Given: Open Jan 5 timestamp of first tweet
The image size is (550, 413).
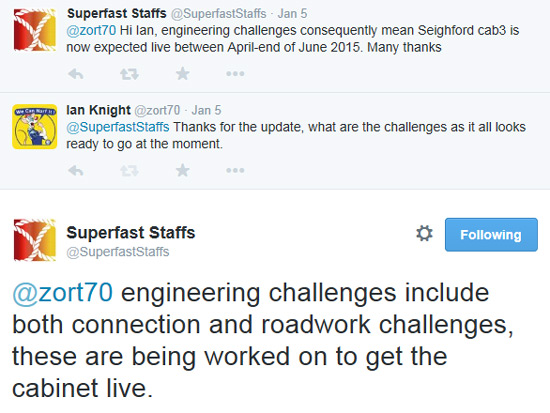Looking at the screenshot, I should click(x=292, y=14).
